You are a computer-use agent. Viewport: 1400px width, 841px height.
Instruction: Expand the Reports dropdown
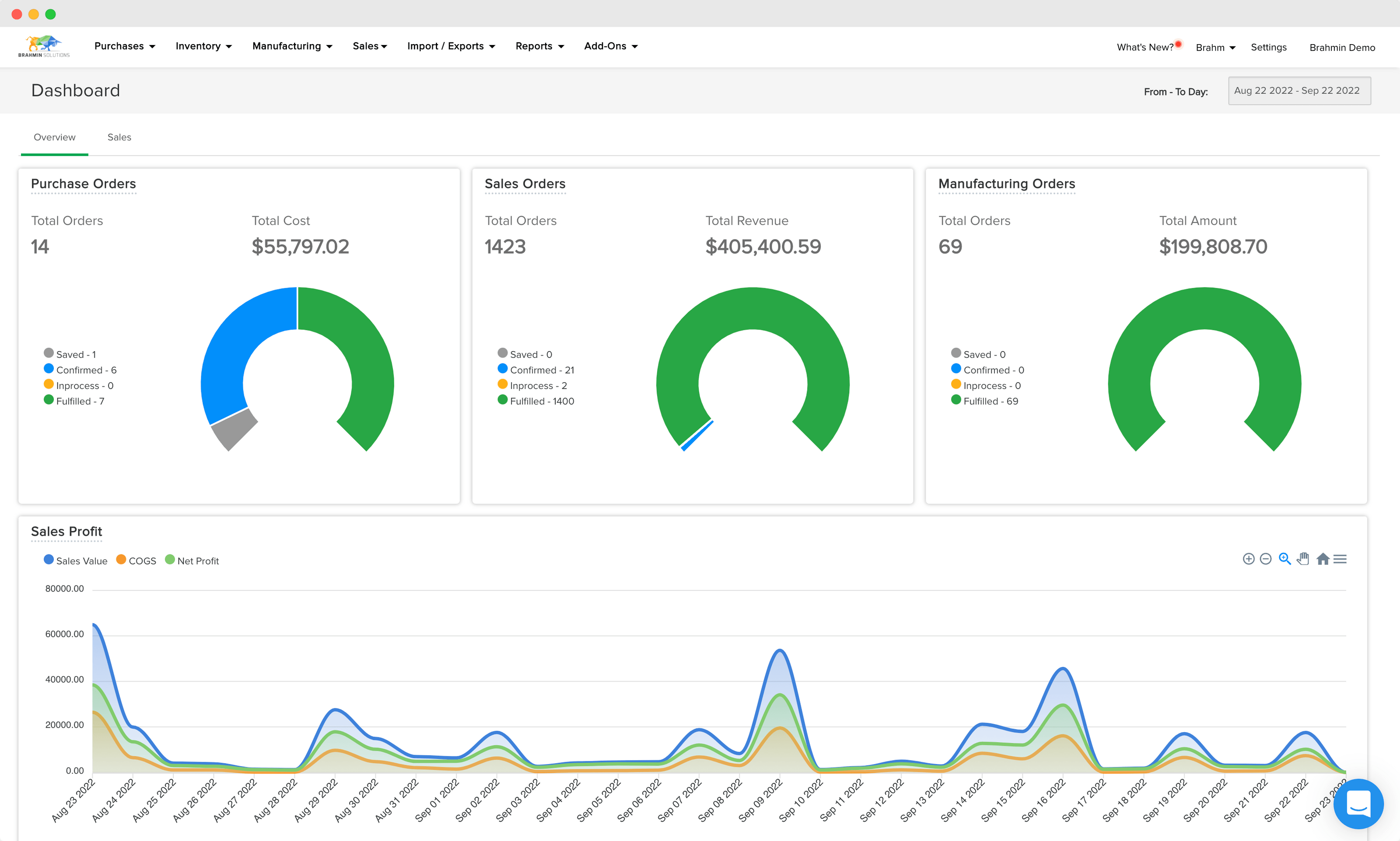click(539, 46)
